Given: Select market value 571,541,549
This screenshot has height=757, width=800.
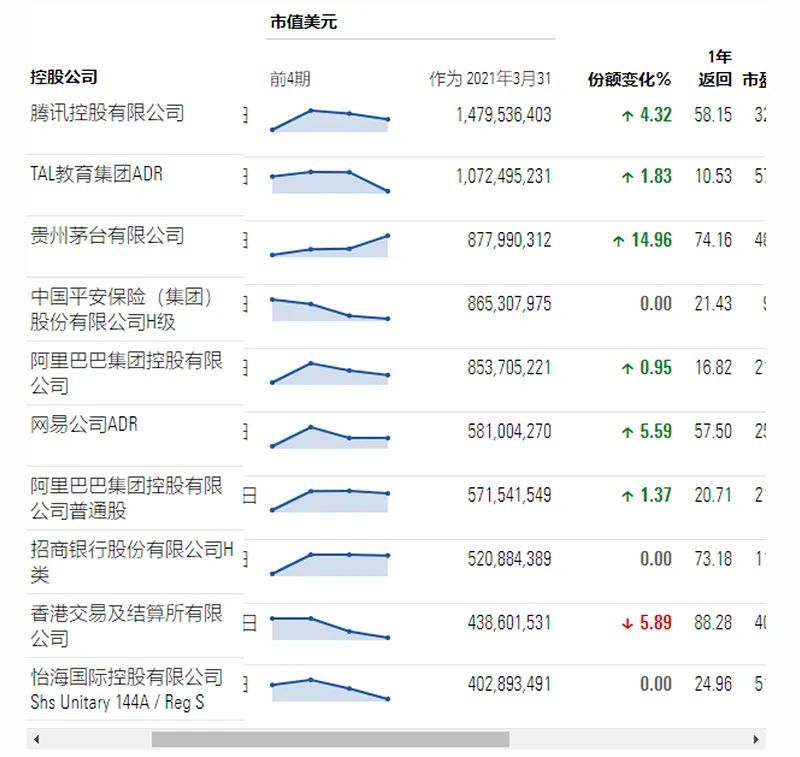Looking at the screenshot, I should click(x=509, y=495).
